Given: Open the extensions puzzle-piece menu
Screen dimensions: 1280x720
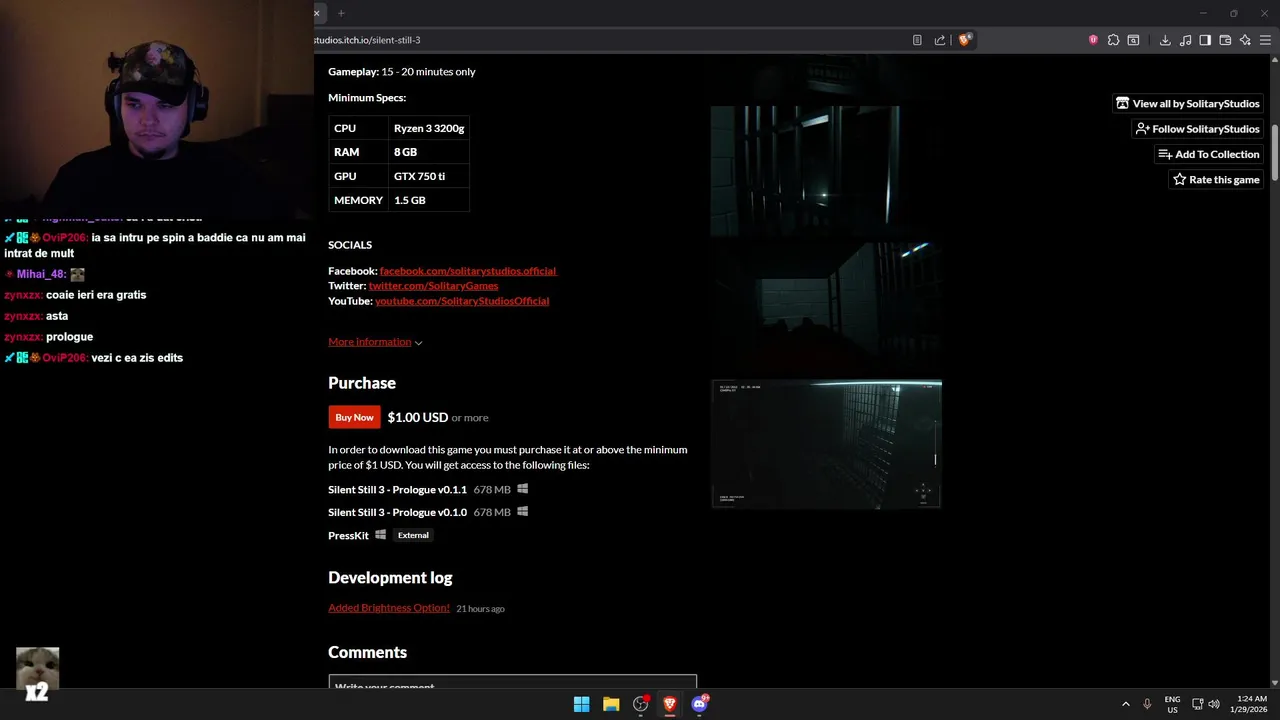Looking at the screenshot, I should point(1113,40).
